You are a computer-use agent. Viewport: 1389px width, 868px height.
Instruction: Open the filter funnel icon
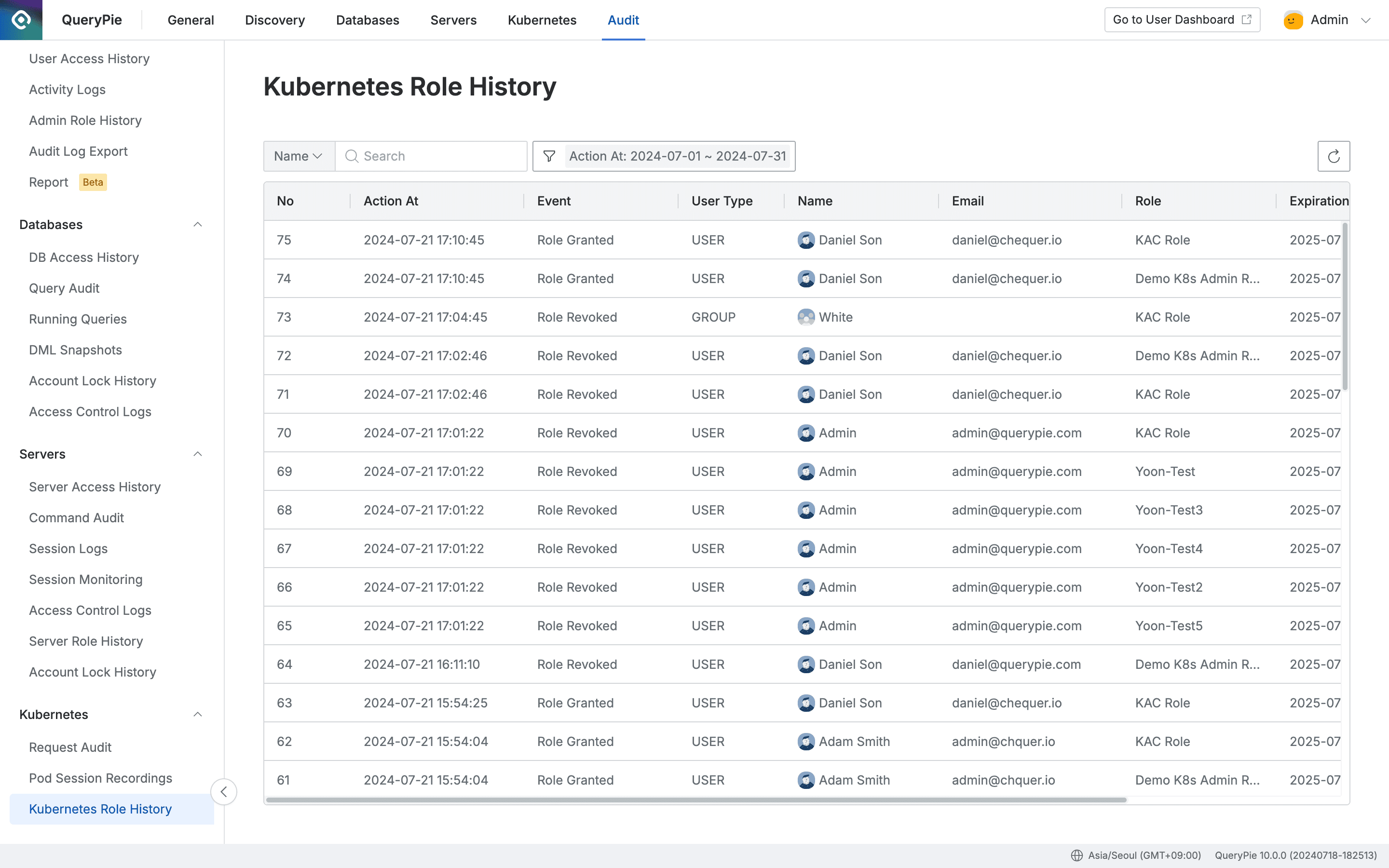pos(549,156)
